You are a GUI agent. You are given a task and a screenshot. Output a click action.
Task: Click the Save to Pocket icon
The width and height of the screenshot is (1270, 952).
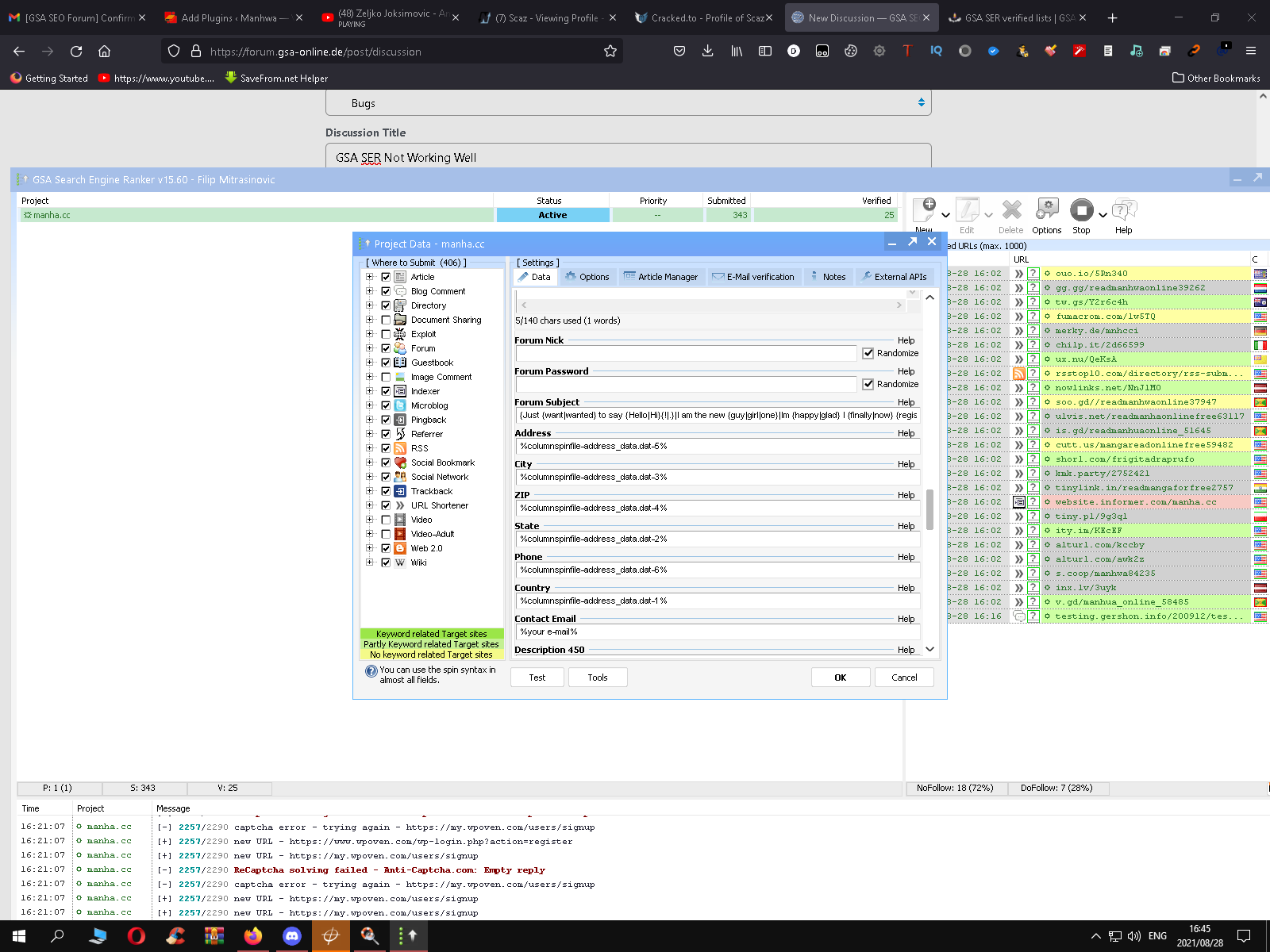(679, 51)
